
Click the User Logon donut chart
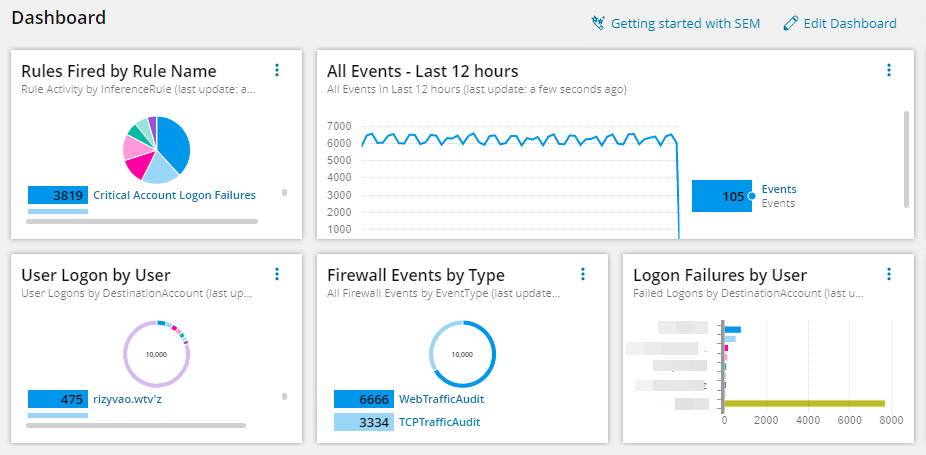156,354
